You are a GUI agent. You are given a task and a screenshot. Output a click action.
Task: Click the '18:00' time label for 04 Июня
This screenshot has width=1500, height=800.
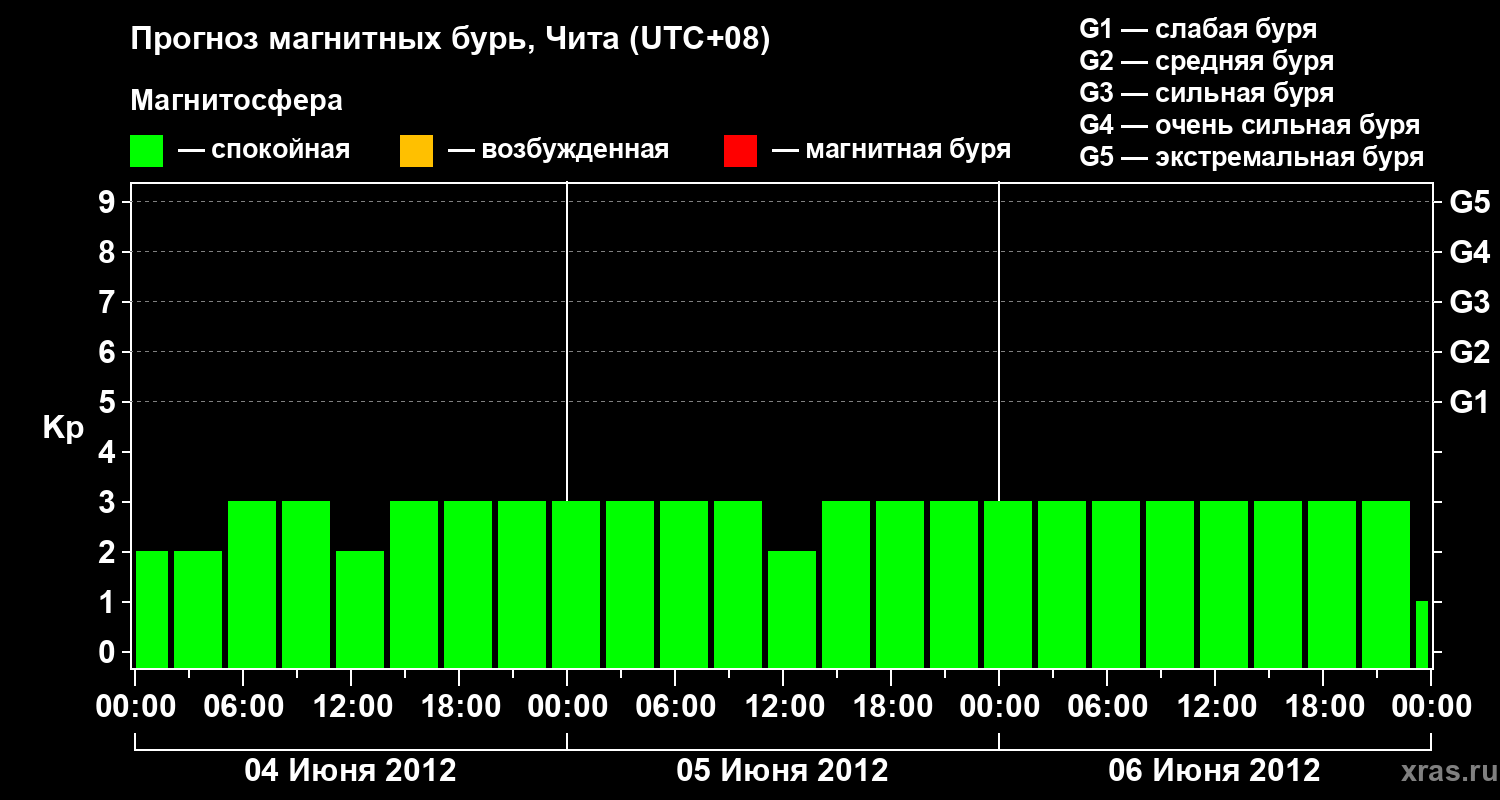459,707
